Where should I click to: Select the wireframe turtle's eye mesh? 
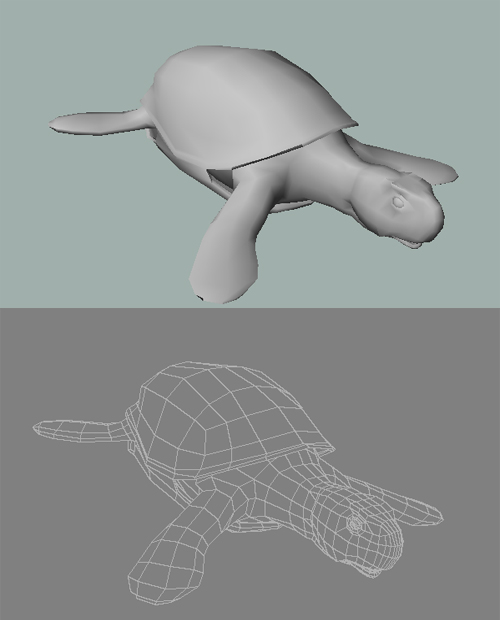(354, 524)
